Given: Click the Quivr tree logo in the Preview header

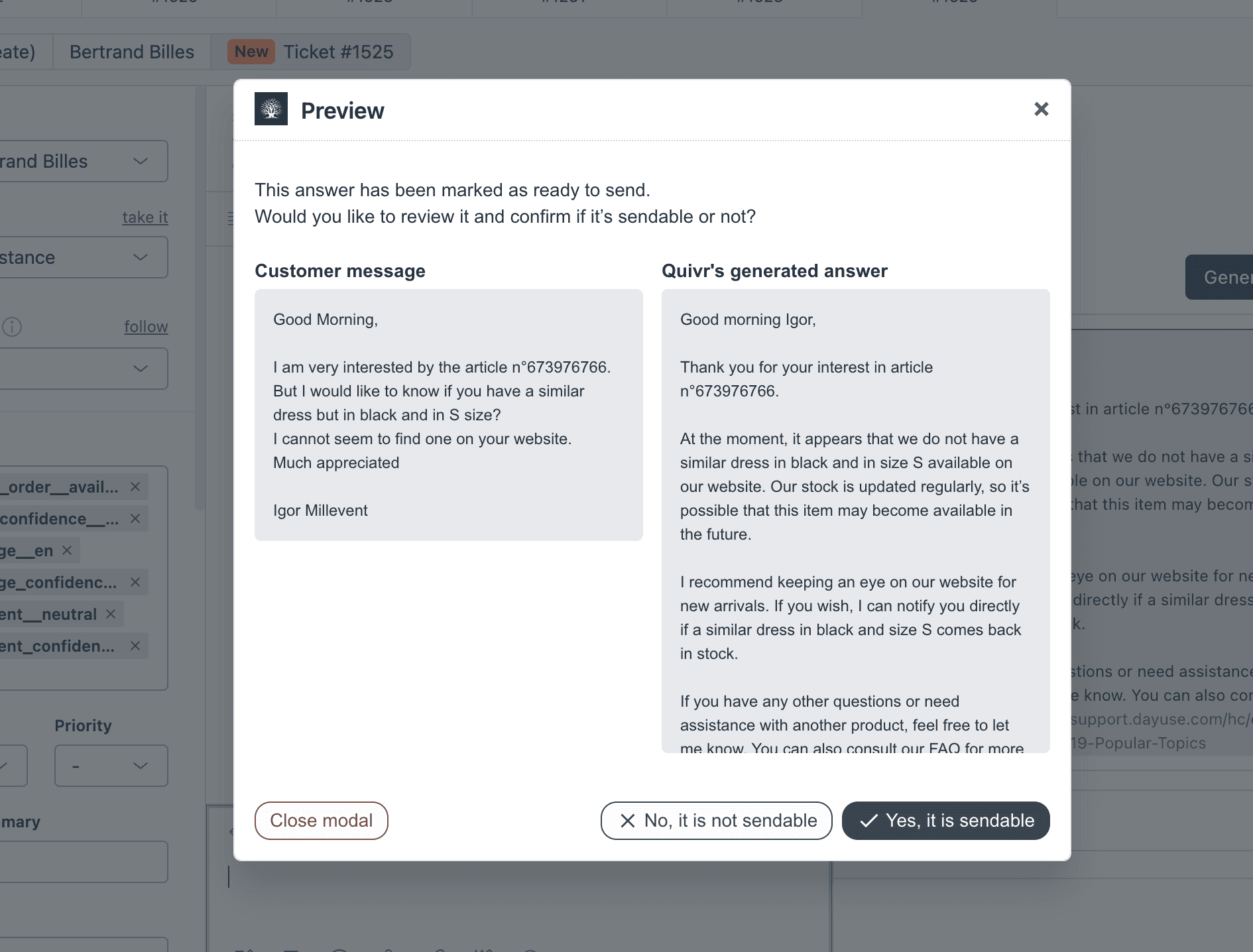Looking at the screenshot, I should click(x=271, y=109).
